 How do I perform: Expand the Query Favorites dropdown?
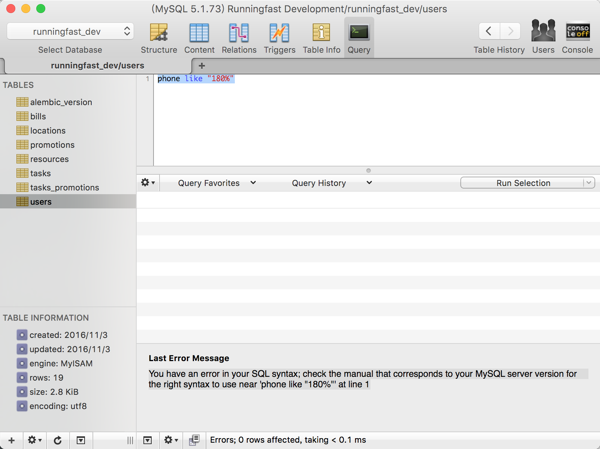(x=217, y=183)
